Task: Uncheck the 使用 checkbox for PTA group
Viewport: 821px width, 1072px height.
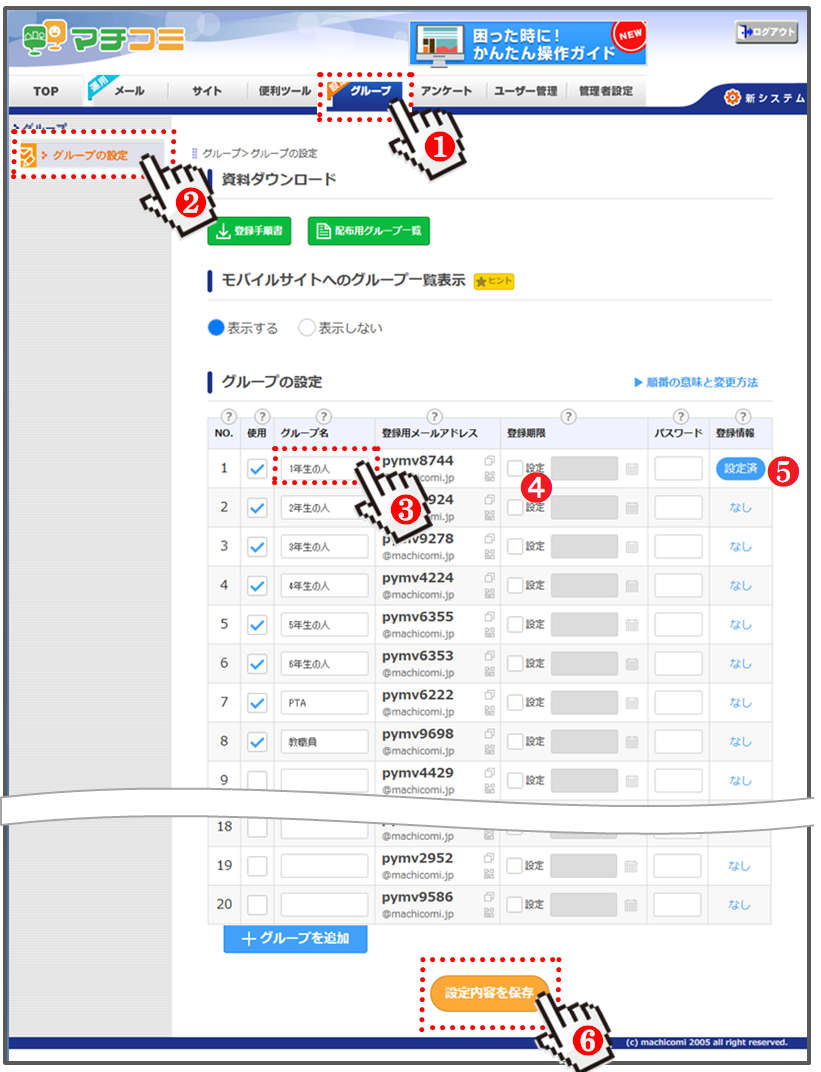Action: tap(257, 703)
